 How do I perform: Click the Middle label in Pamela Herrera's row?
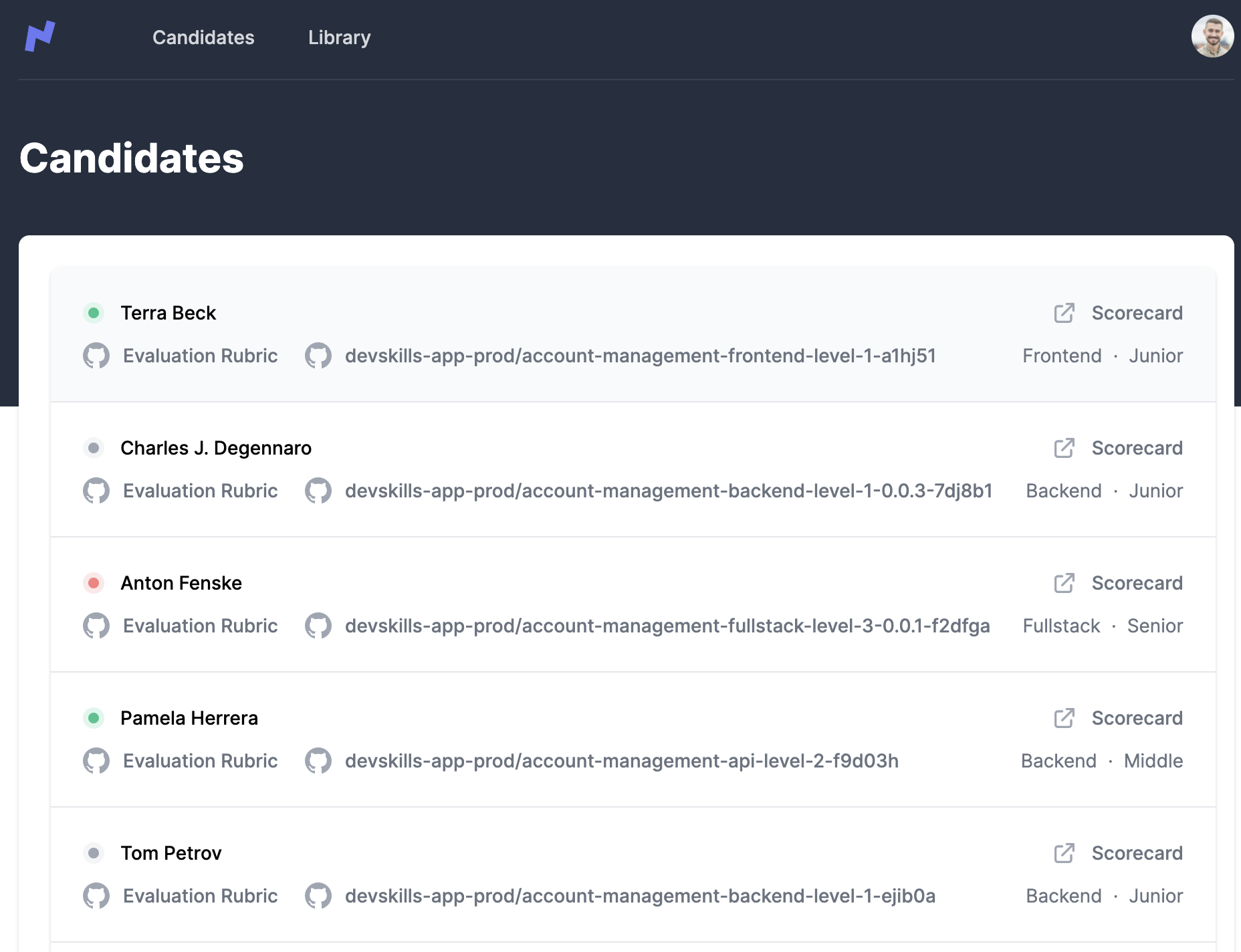(x=1153, y=761)
